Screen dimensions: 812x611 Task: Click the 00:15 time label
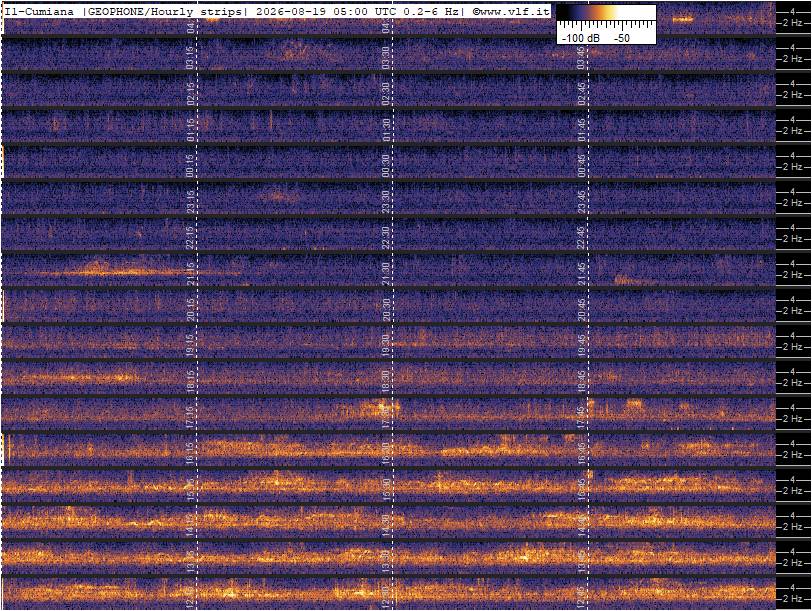[x=190, y=165]
